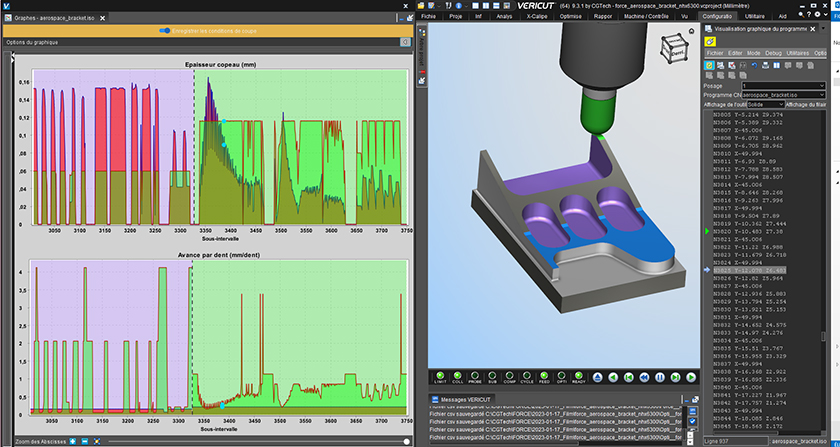
Task: Expand Options du graphique panel button
Action: [405, 43]
